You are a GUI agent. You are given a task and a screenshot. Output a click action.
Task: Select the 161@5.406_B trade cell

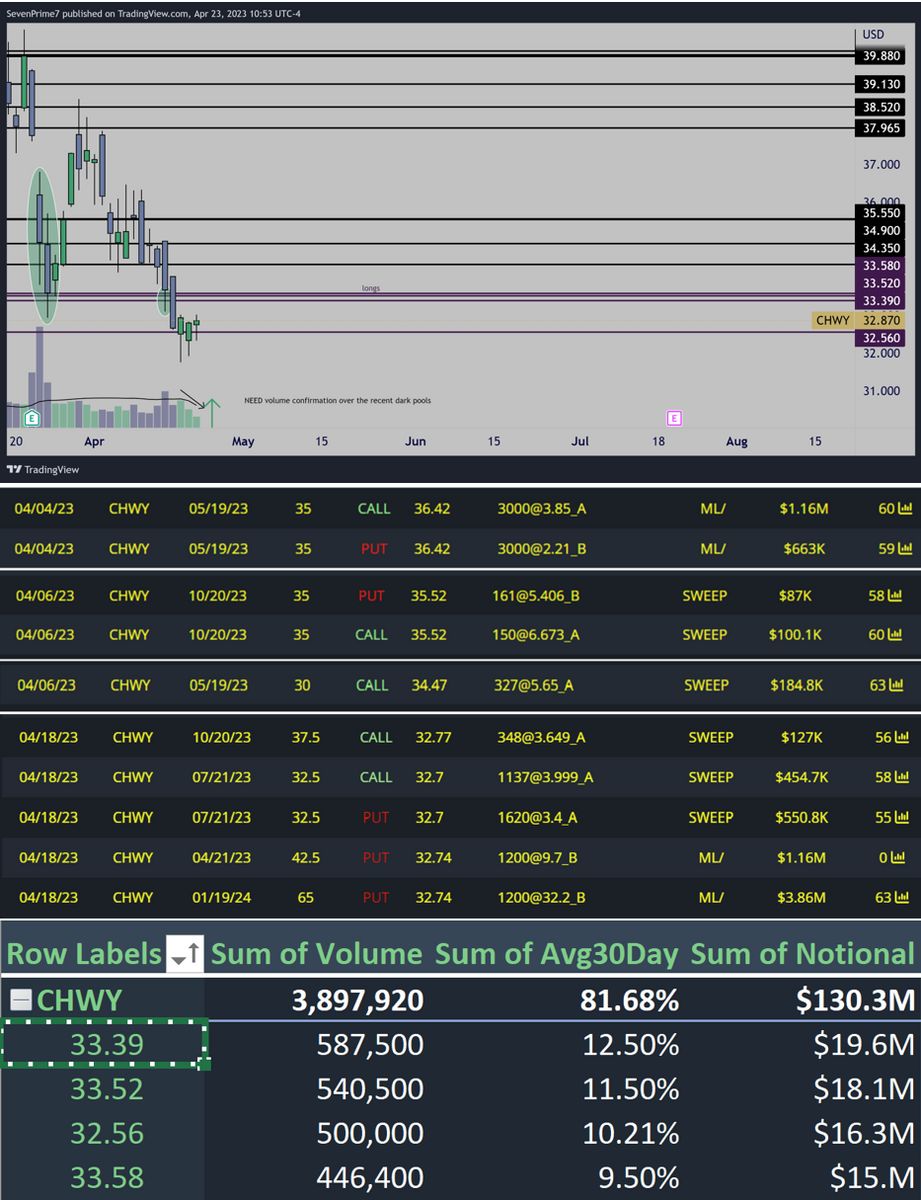click(x=538, y=596)
